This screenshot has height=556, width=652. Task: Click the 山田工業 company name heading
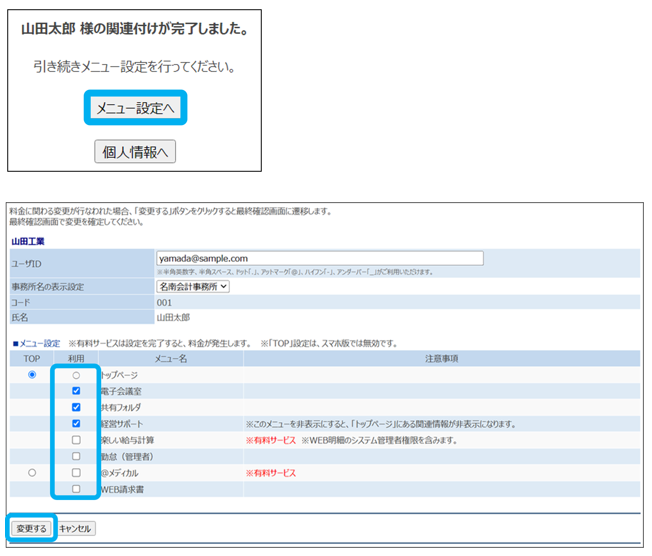tap(29, 241)
